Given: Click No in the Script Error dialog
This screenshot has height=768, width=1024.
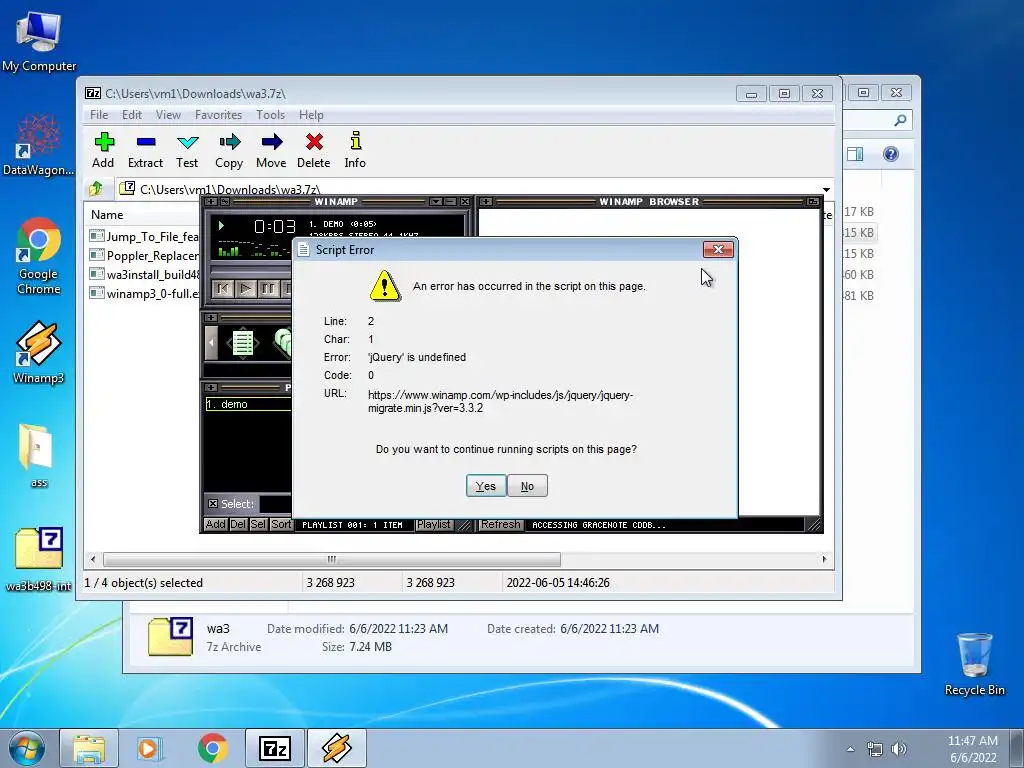Looking at the screenshot, I should (x=527, y=486).
